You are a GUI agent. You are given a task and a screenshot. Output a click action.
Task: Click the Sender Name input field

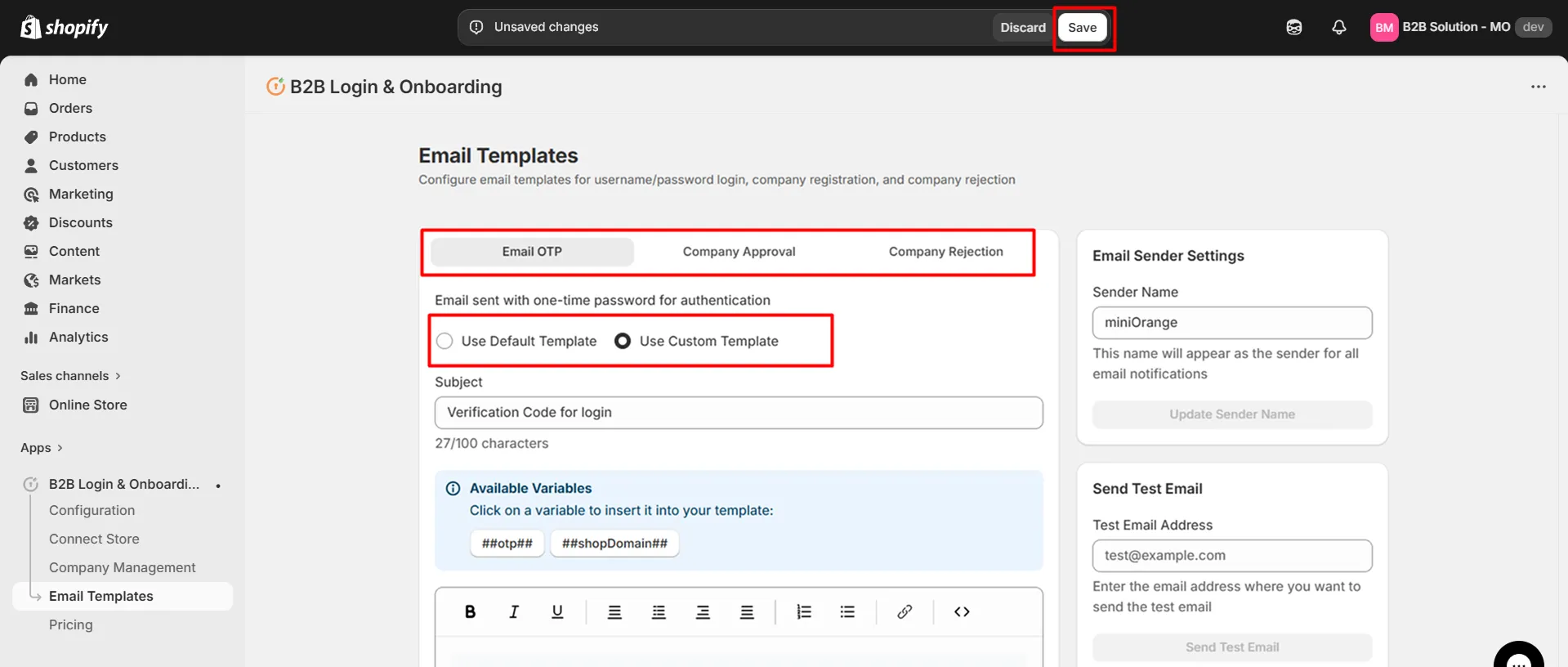click(x=1232, y=323)
